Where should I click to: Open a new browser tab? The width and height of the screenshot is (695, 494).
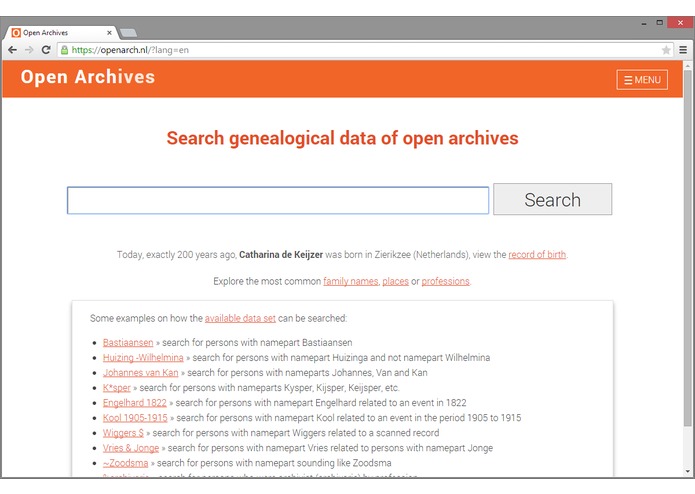point(129,32)
